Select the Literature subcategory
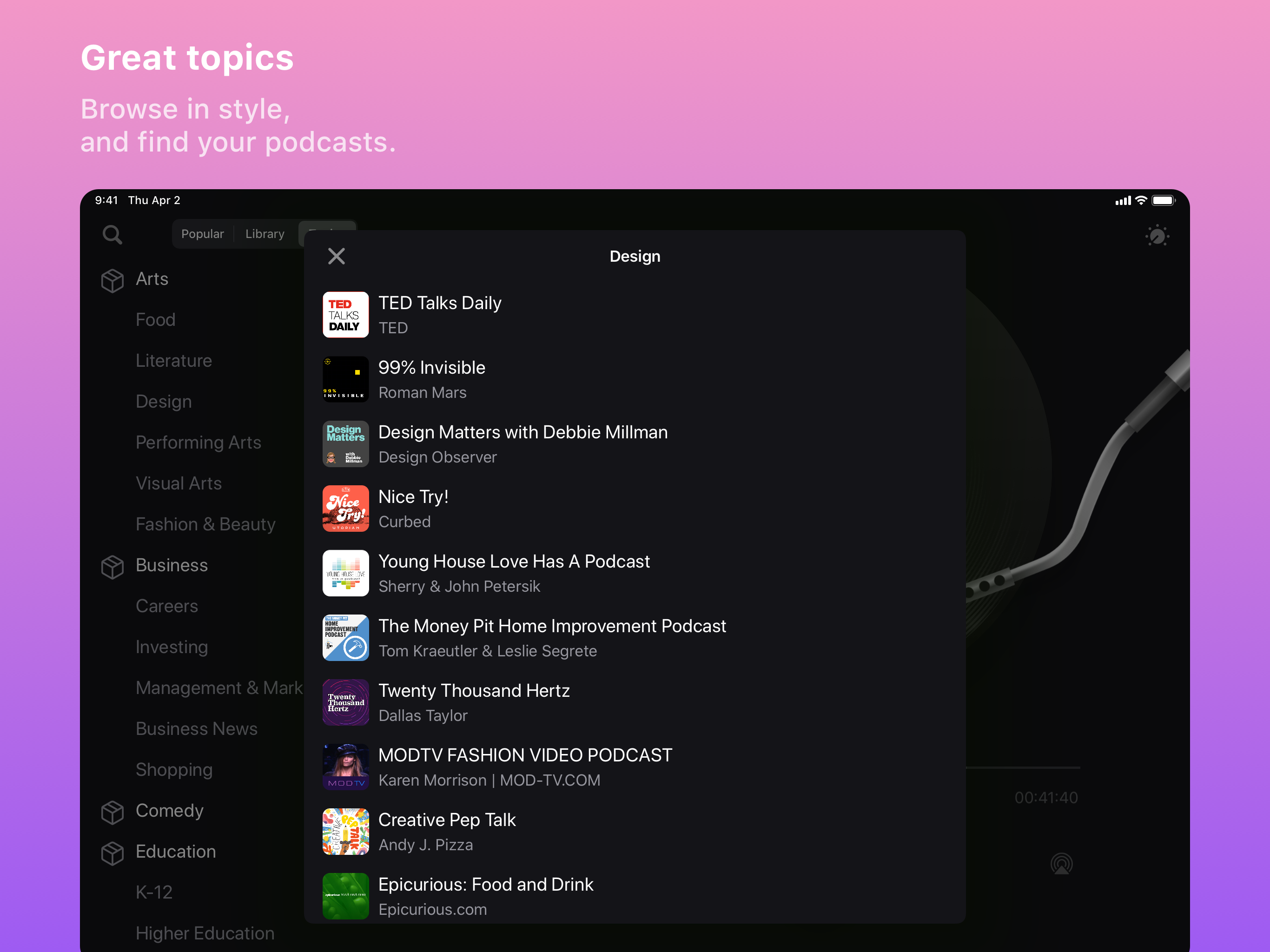This screenshot has width=1270, height=952. point(174,361)
